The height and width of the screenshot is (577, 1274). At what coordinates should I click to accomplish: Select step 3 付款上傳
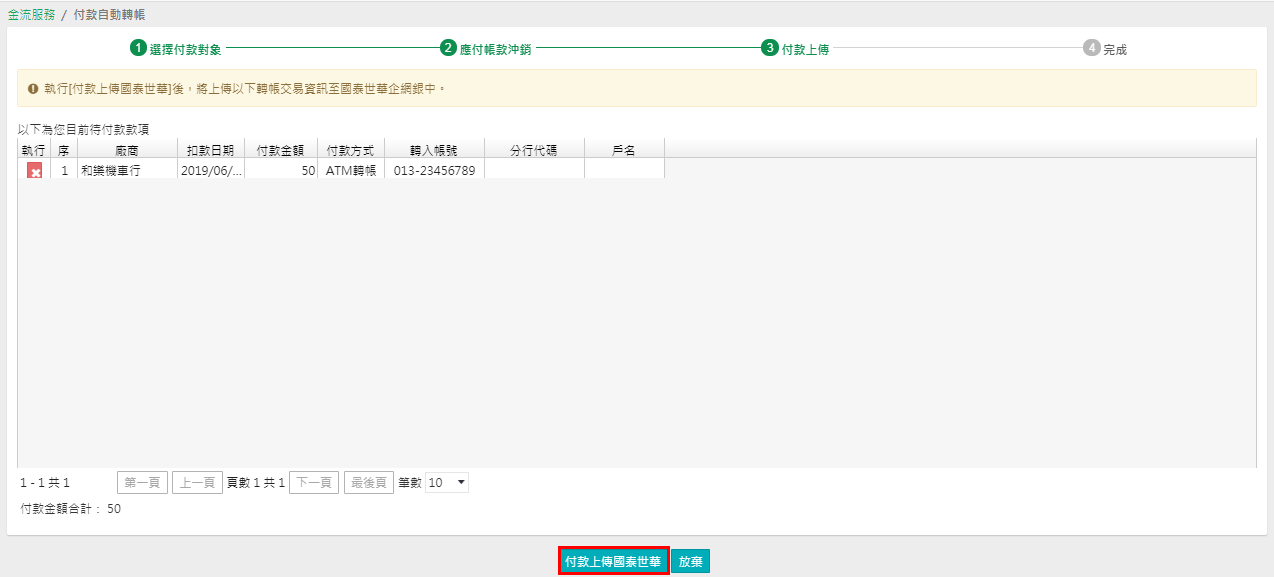[795, 49]
